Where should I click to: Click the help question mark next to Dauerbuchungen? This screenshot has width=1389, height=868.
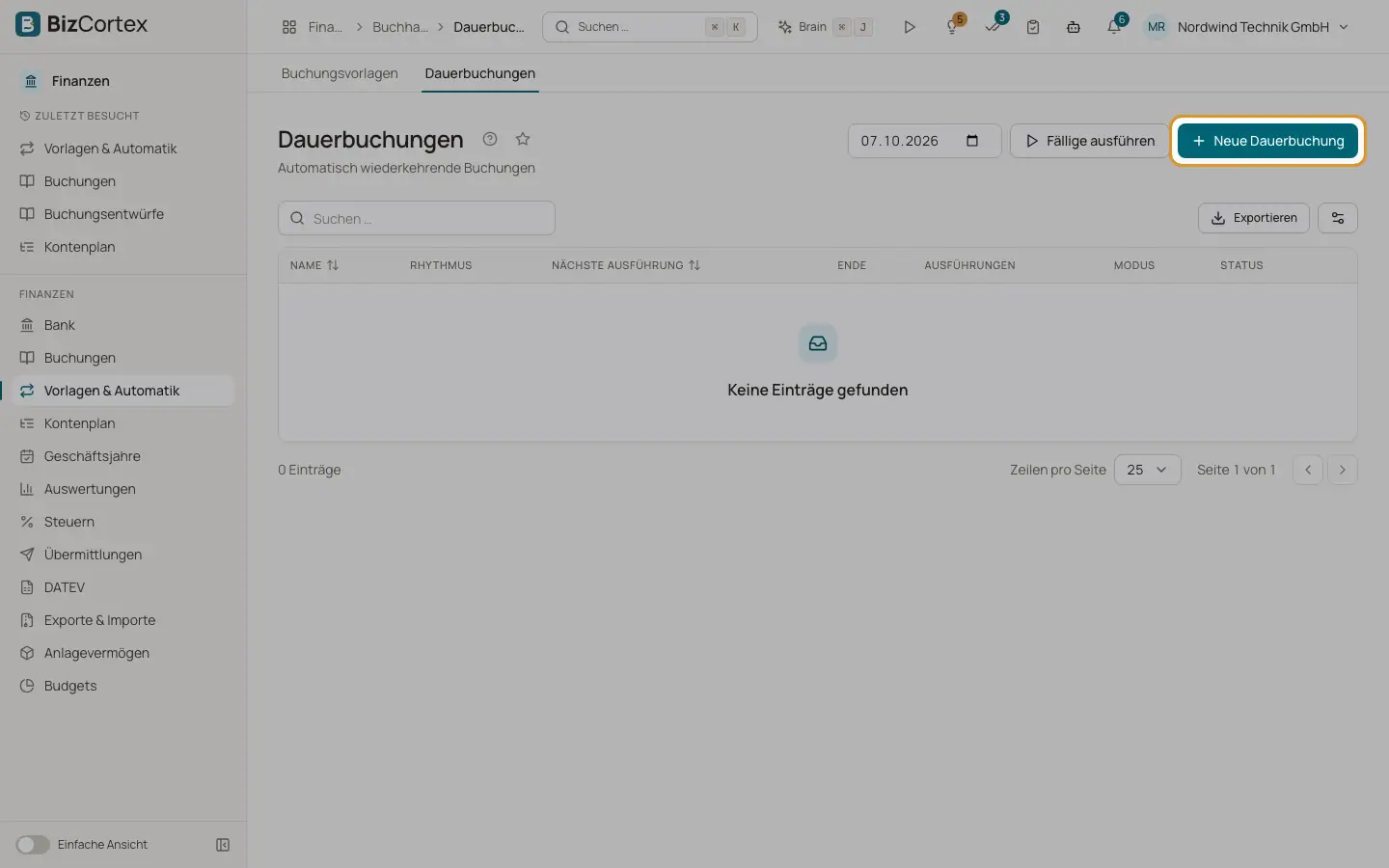click(490, 139)
